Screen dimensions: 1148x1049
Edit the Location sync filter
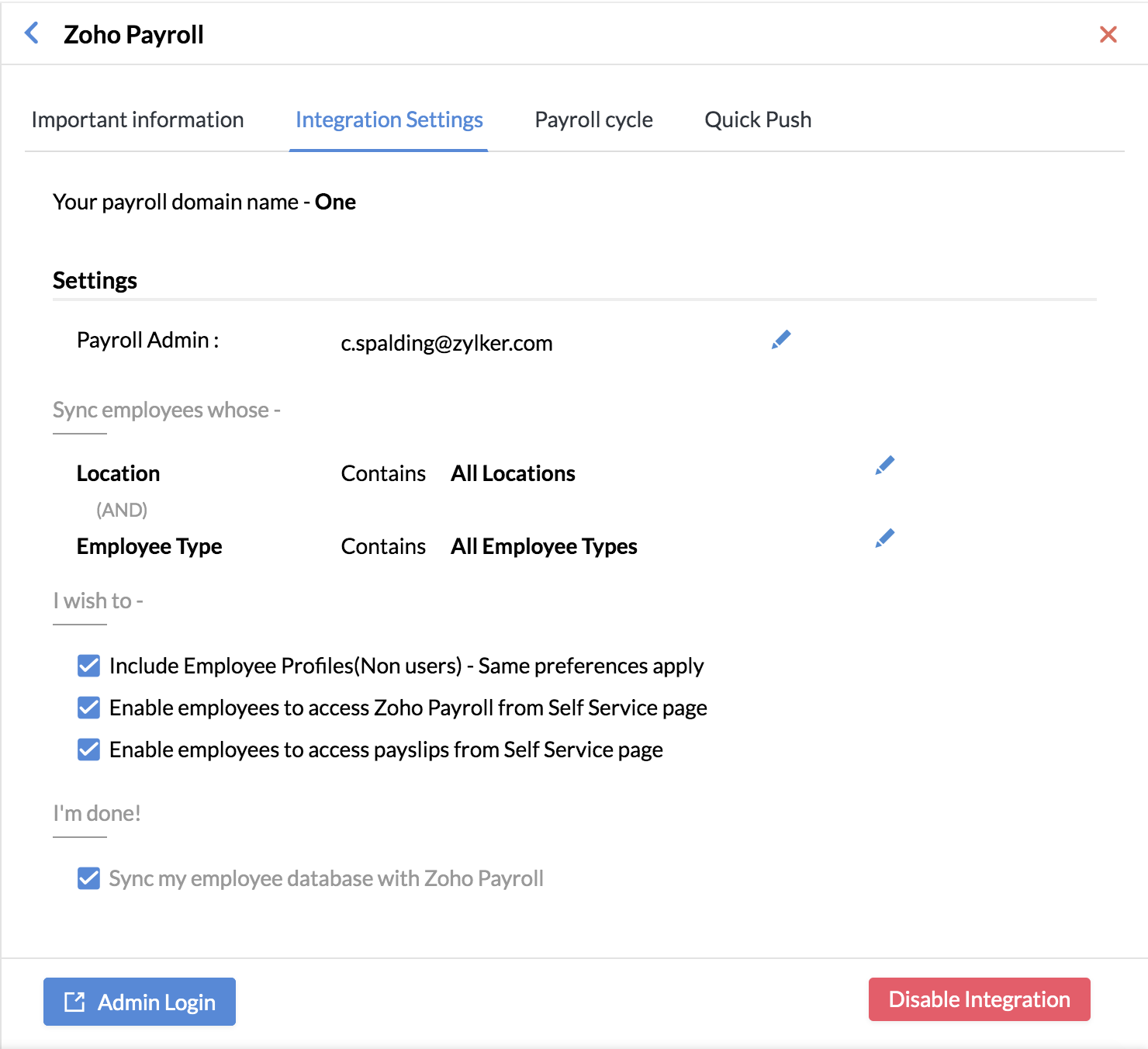coord(884,466)
